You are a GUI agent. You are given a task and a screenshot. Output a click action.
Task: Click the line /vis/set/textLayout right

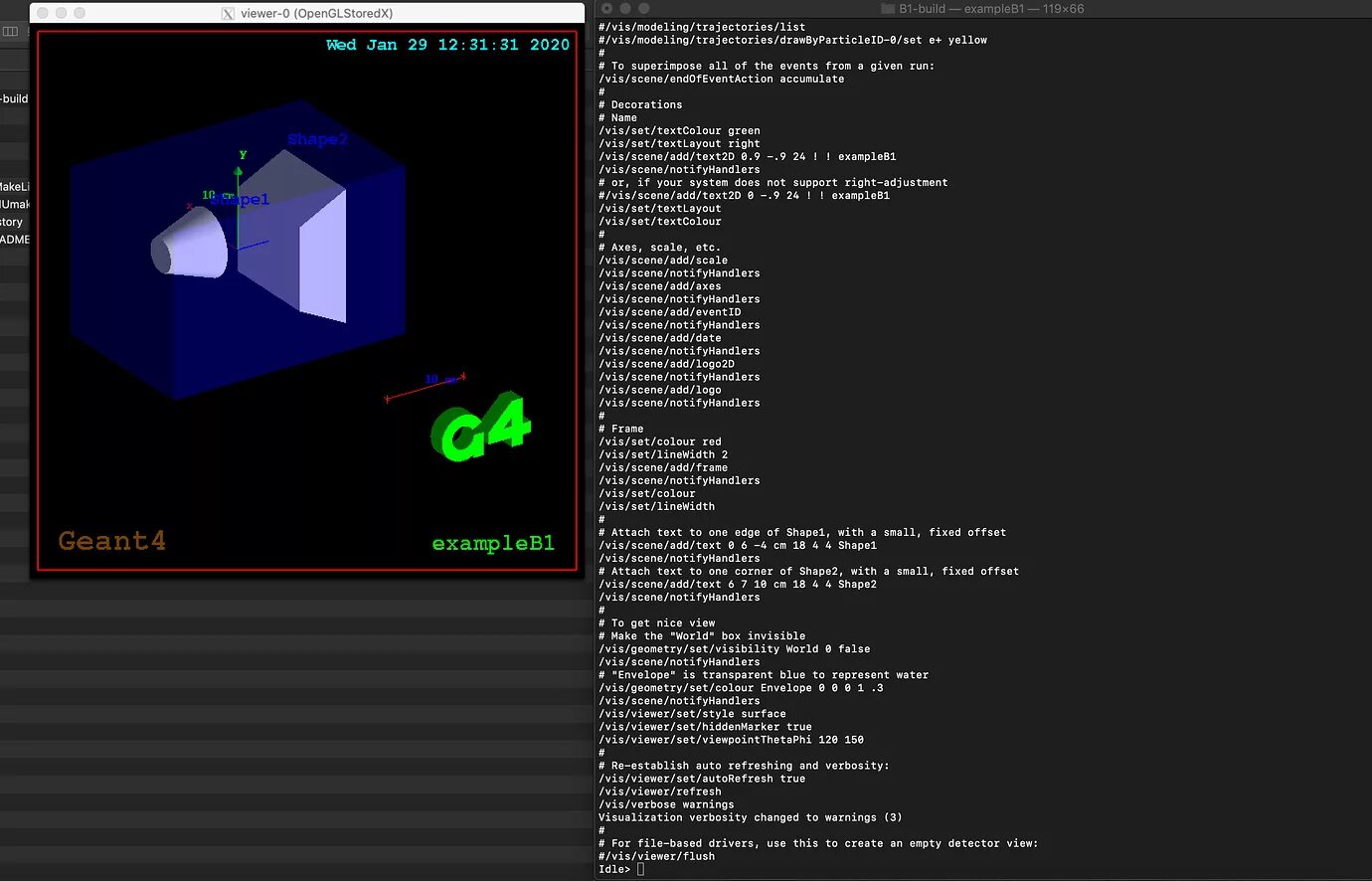pos(679,143)
